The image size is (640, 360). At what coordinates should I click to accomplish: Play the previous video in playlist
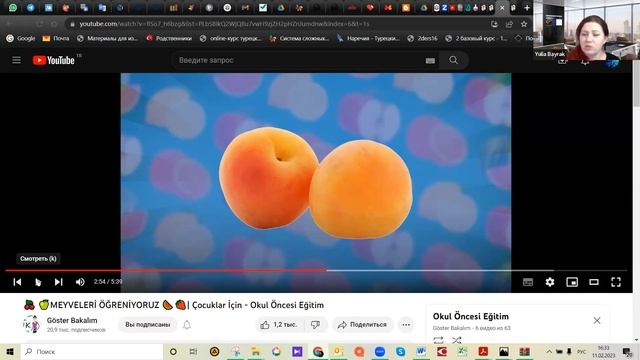[17, 282]
